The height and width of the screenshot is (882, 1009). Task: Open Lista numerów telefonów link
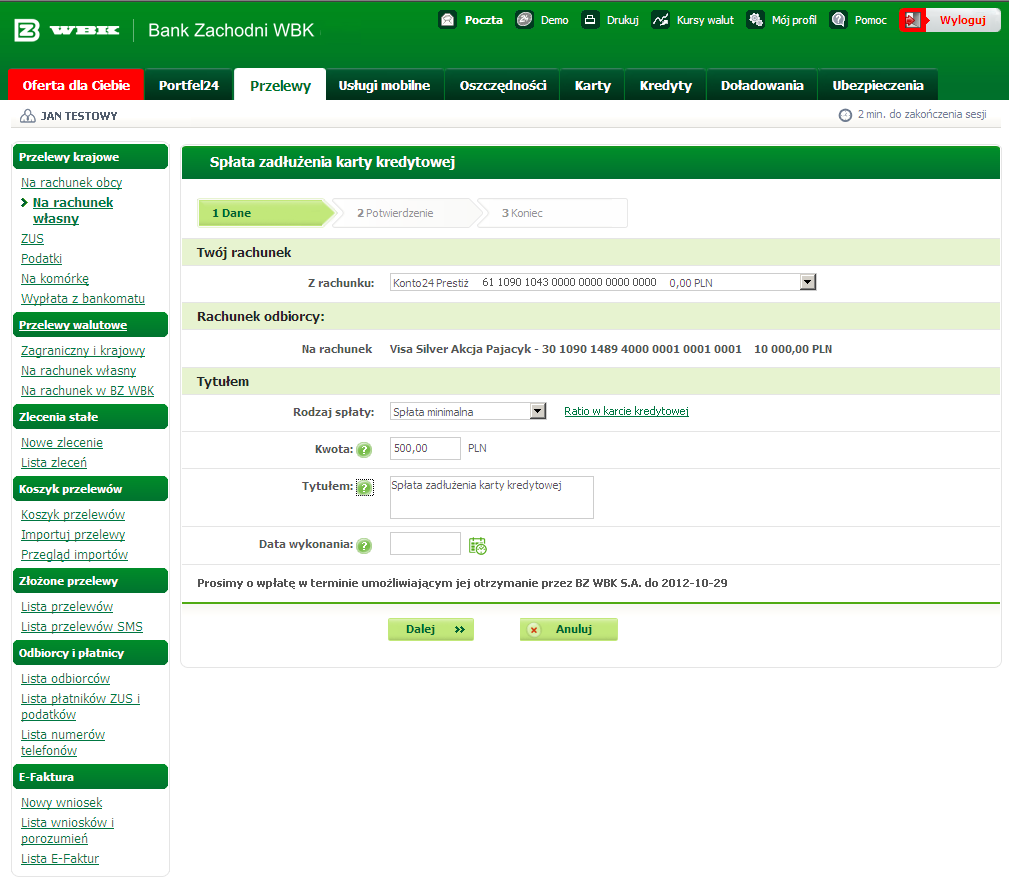point(62,742)
